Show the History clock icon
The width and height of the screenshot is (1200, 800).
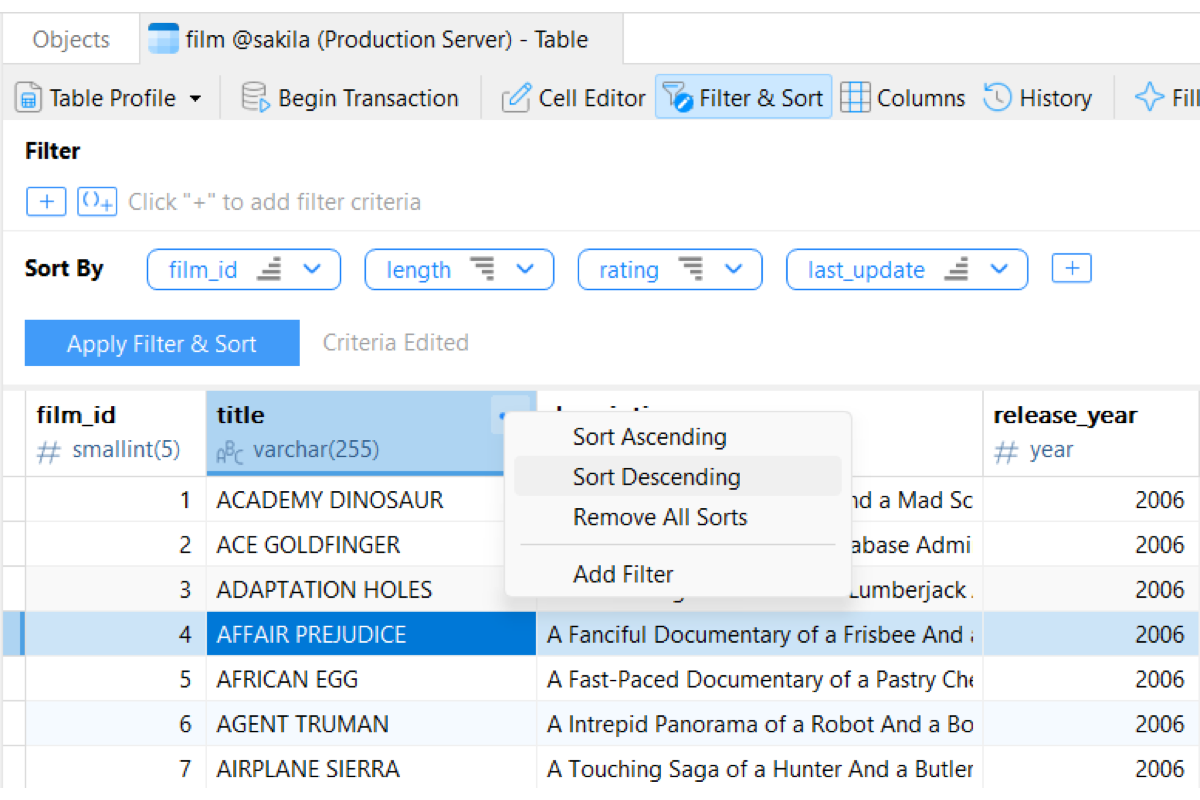click(x=997, y=98)
